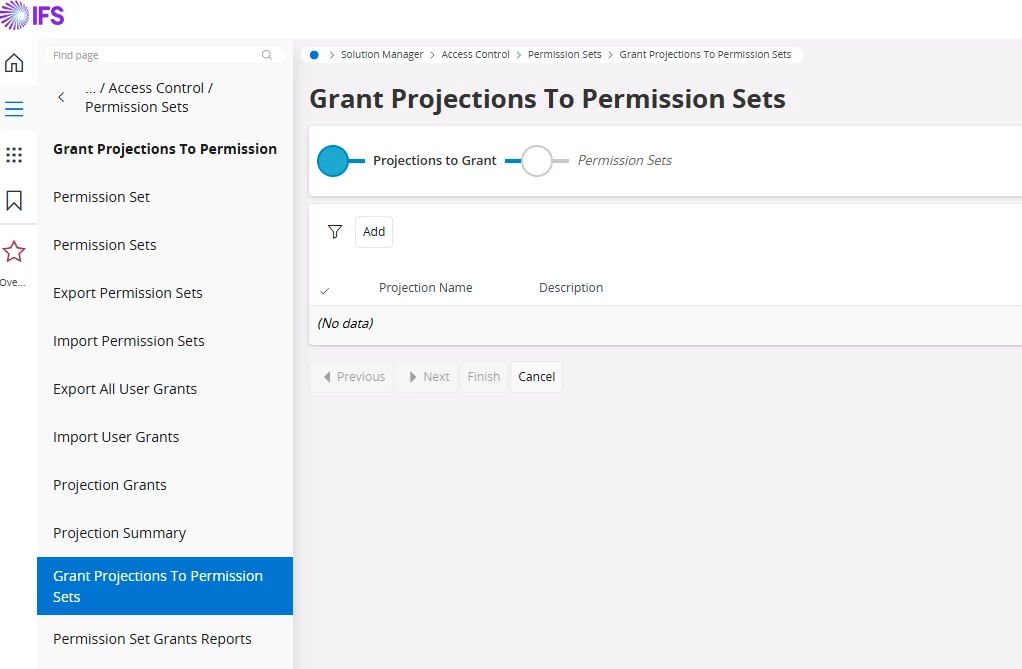Click the Cancel button

[x=536, y=377]
